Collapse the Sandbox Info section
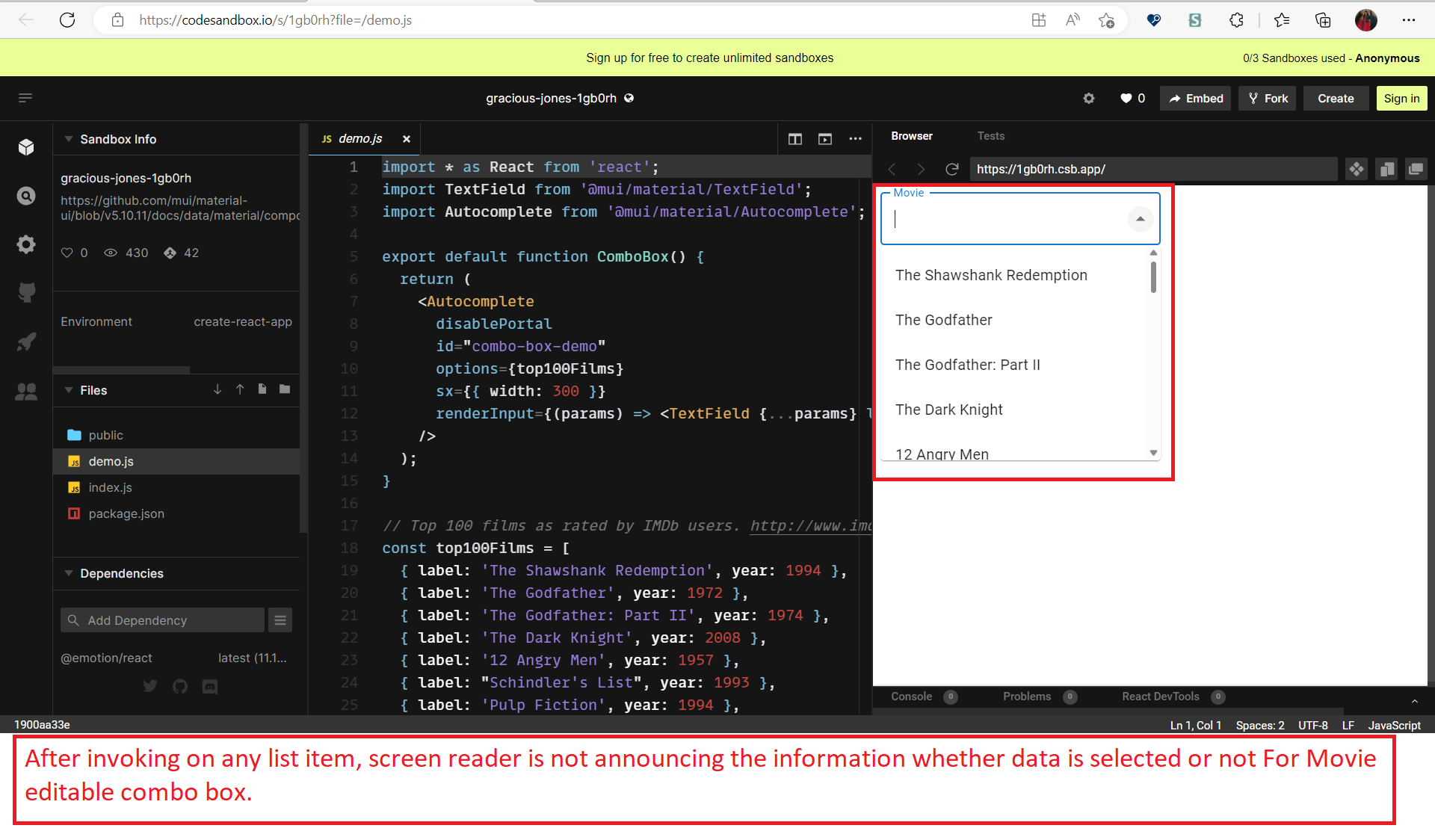Image resolution: width=1435 pixels, height=840 pixels. pyautogui.click(x=69, y=139)
